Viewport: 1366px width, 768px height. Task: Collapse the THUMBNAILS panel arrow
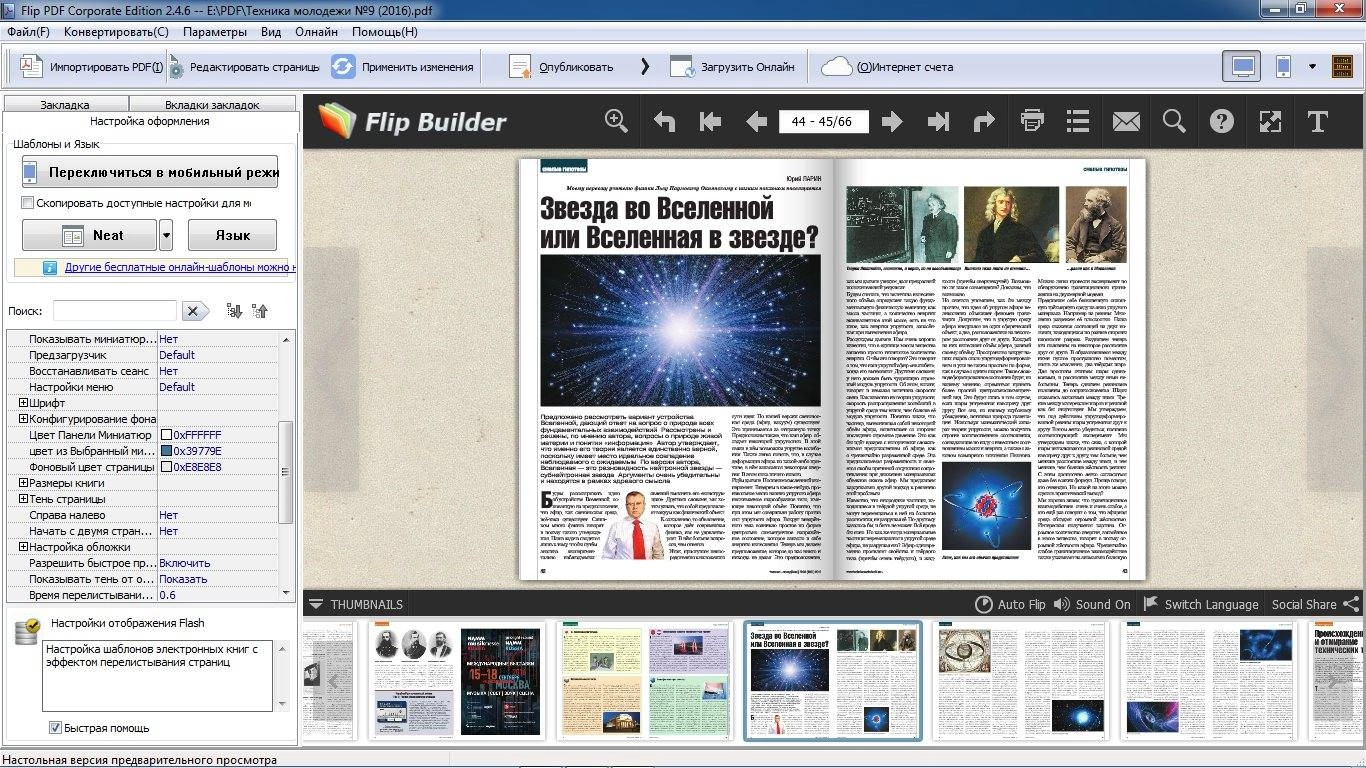click(x=316, y=604)
